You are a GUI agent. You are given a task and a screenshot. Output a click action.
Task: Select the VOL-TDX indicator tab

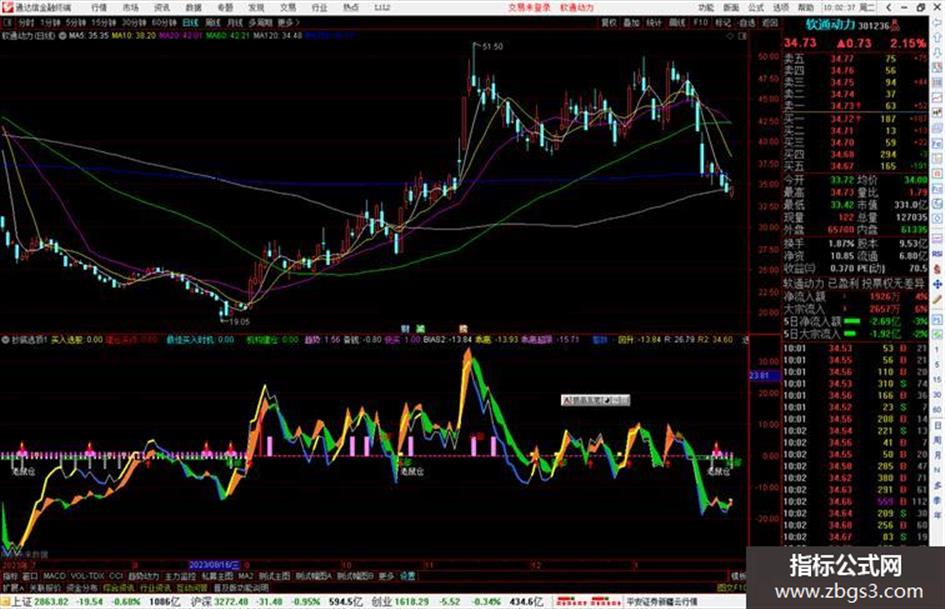(87, 576)
